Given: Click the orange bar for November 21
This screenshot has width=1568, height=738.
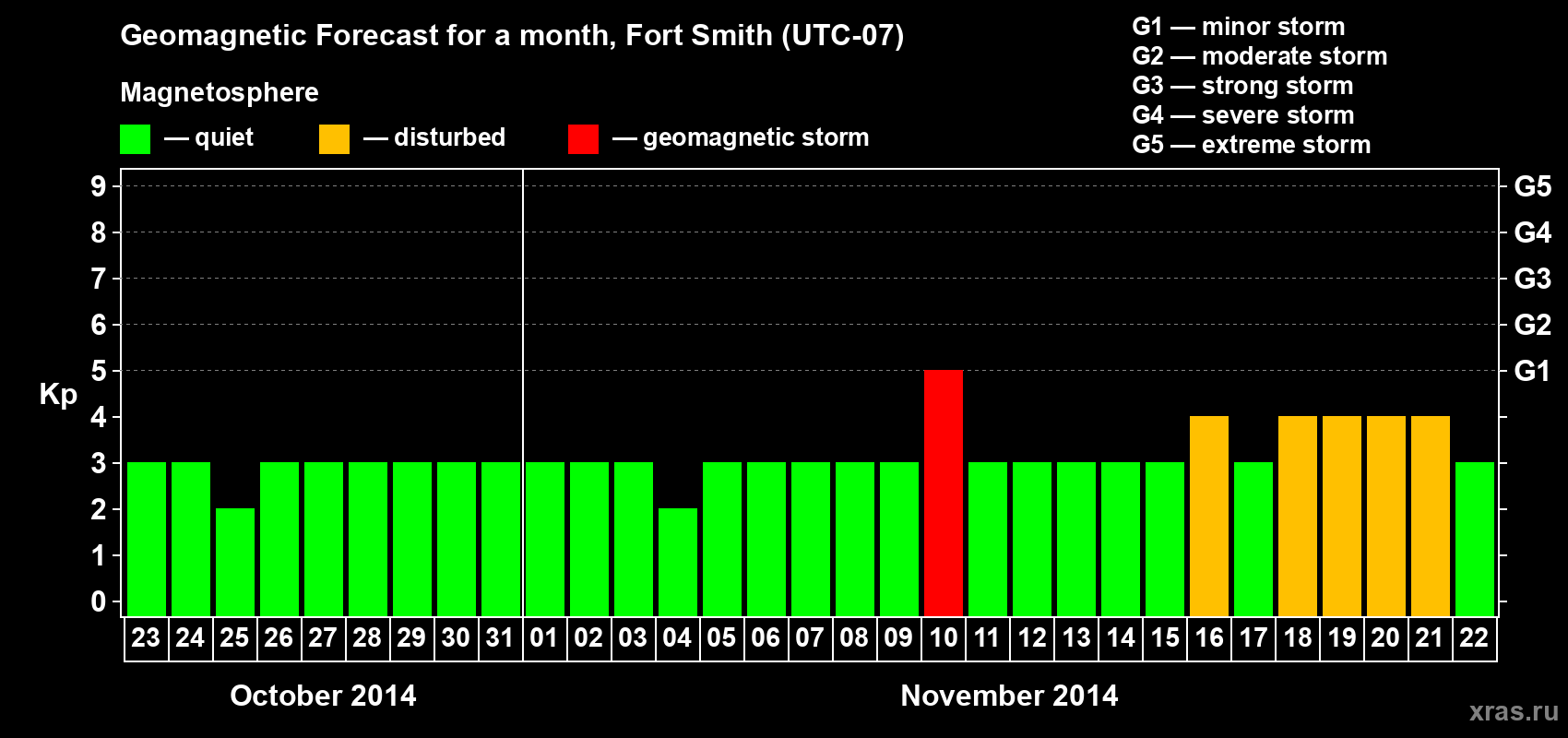Looking at the screenshot, I should [1431, 516].
